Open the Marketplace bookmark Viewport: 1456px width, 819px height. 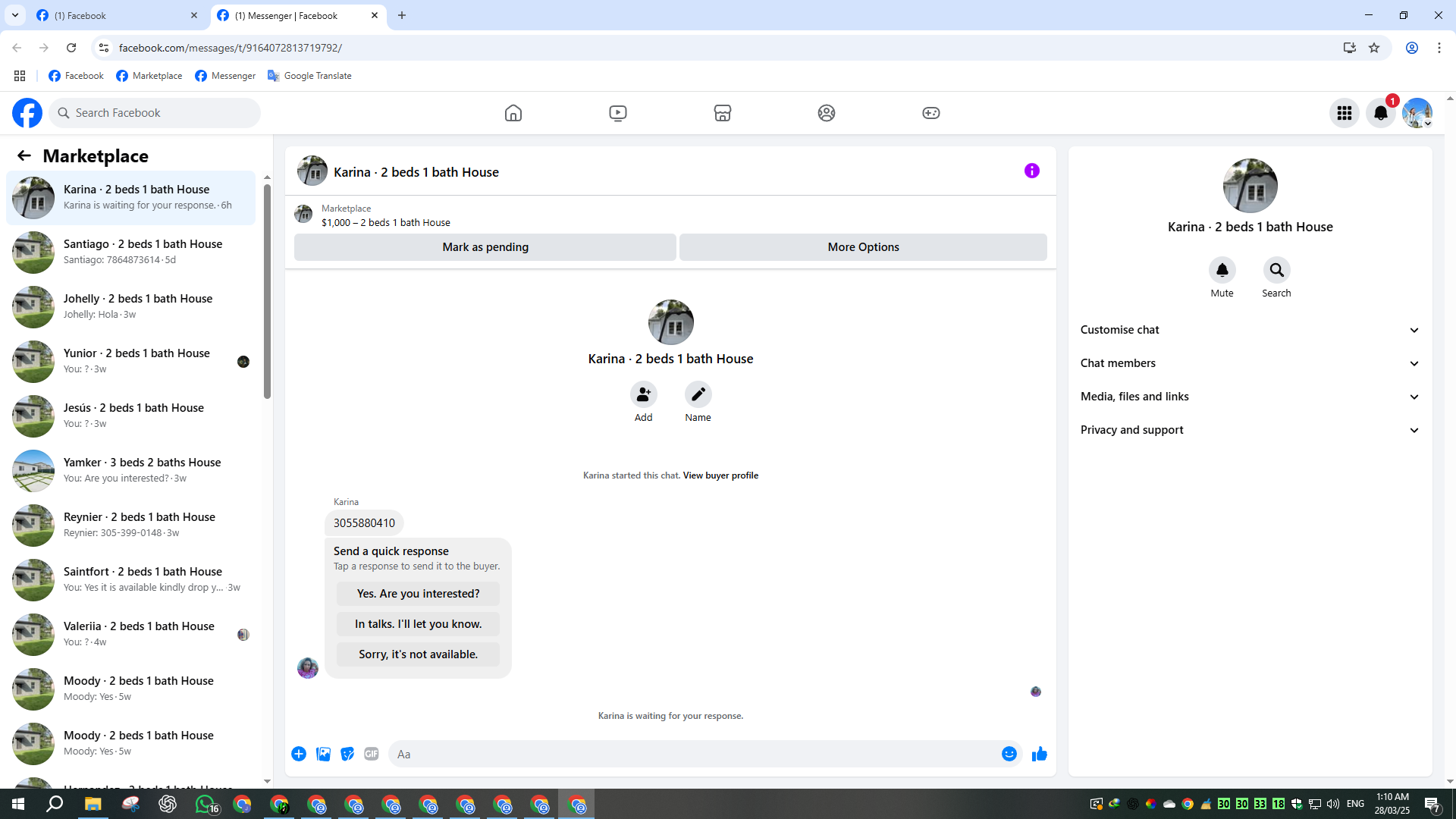[x=149, y=76]
